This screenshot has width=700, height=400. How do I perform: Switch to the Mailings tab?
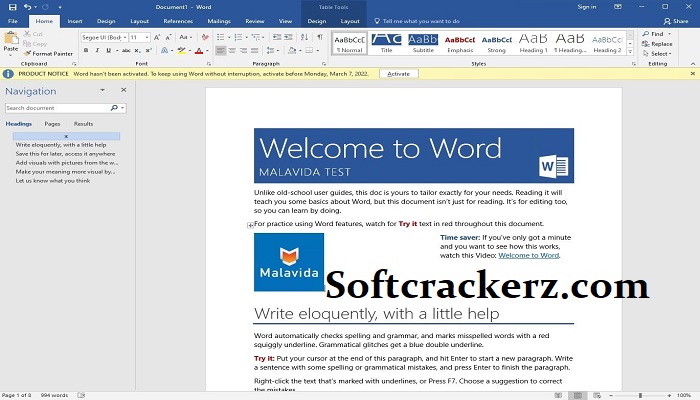[219, 21]
